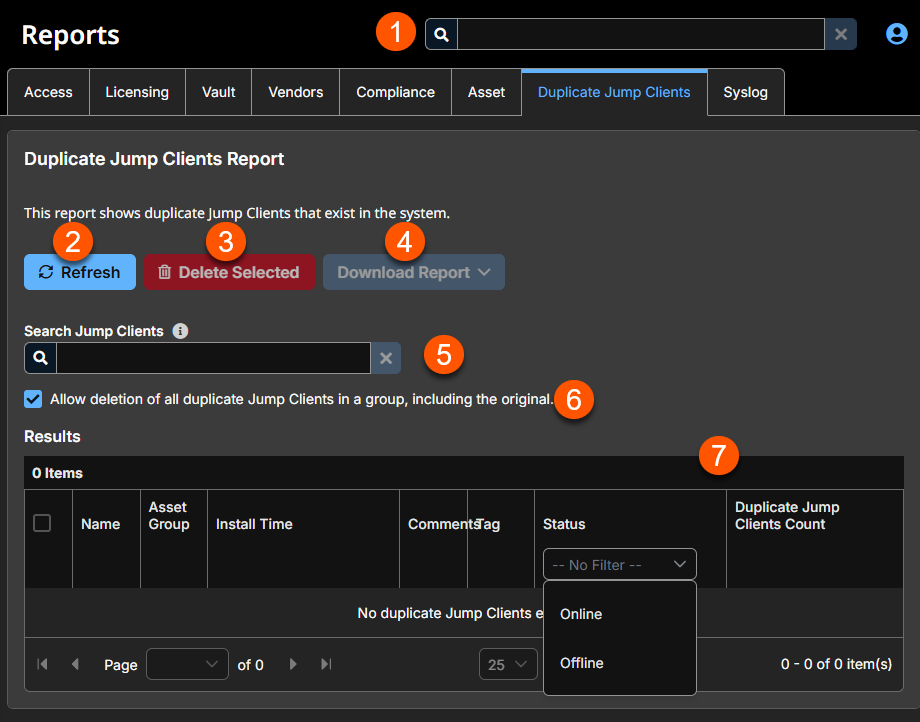Go to the last results page
The image size is (920, 722).
tap(326, 664)
